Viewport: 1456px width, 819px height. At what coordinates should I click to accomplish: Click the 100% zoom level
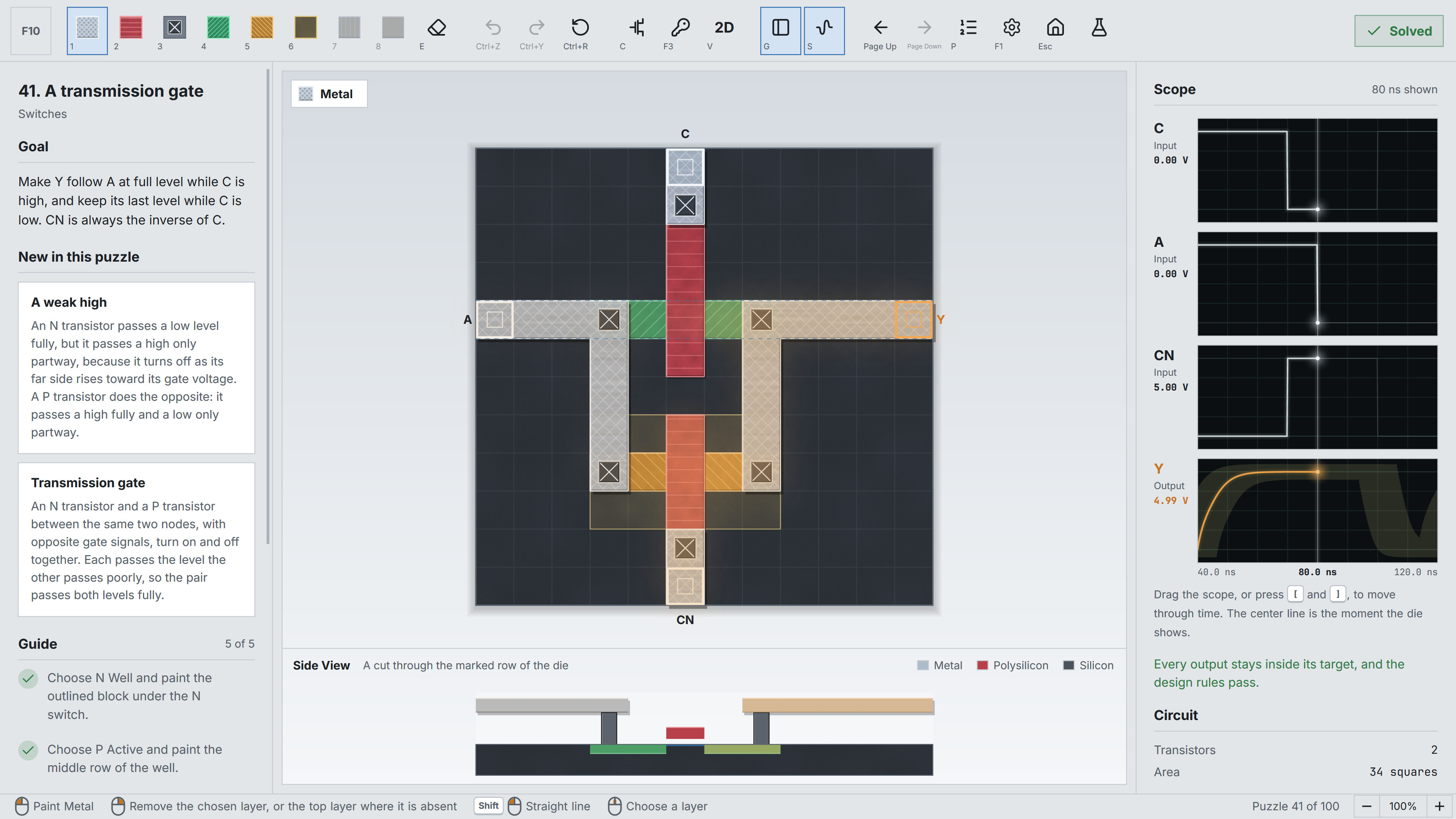(x=1403, y=806)
